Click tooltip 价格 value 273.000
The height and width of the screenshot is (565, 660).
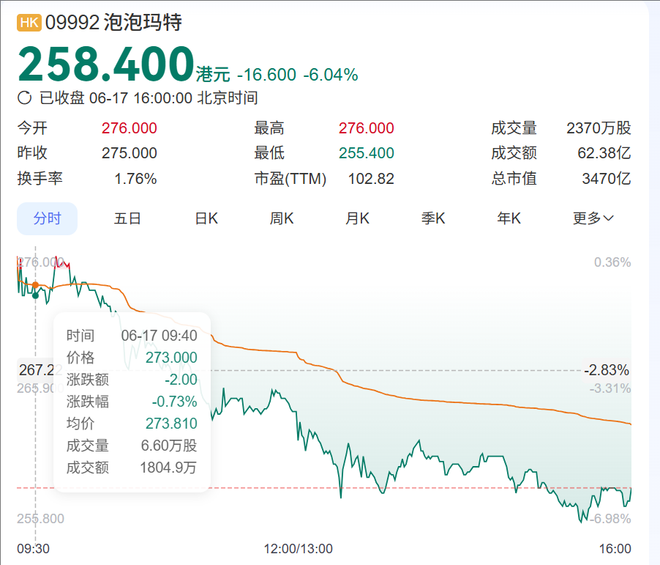(171, 357)
